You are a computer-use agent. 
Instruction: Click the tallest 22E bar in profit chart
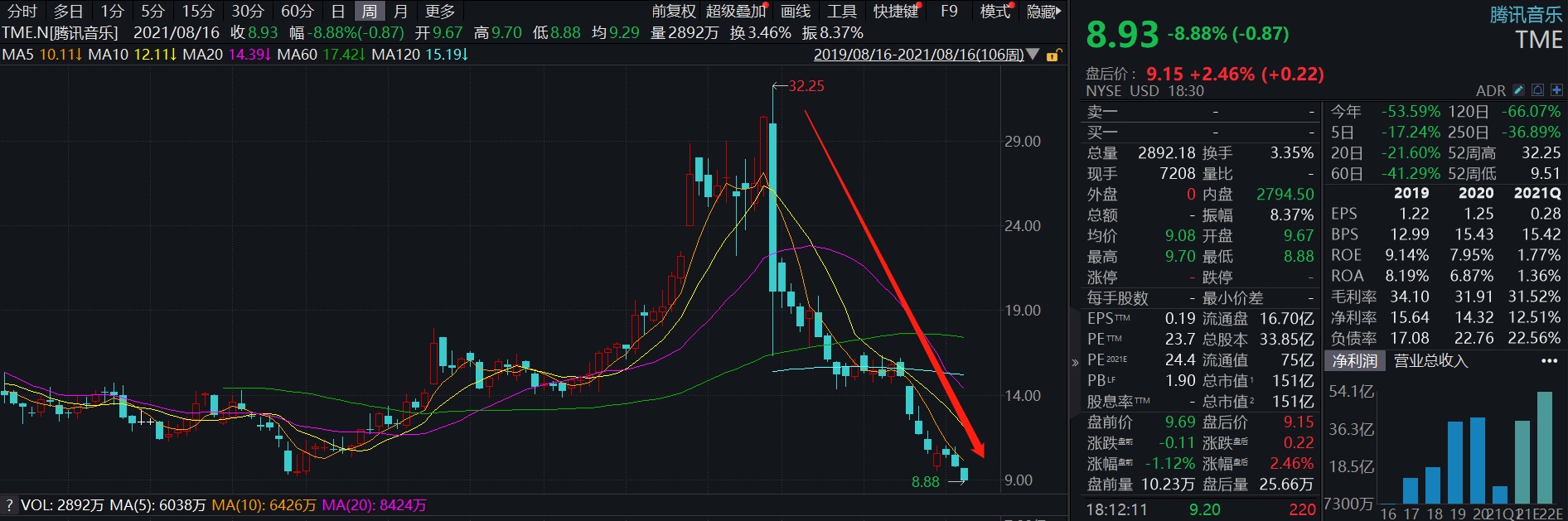(1545, 447)
